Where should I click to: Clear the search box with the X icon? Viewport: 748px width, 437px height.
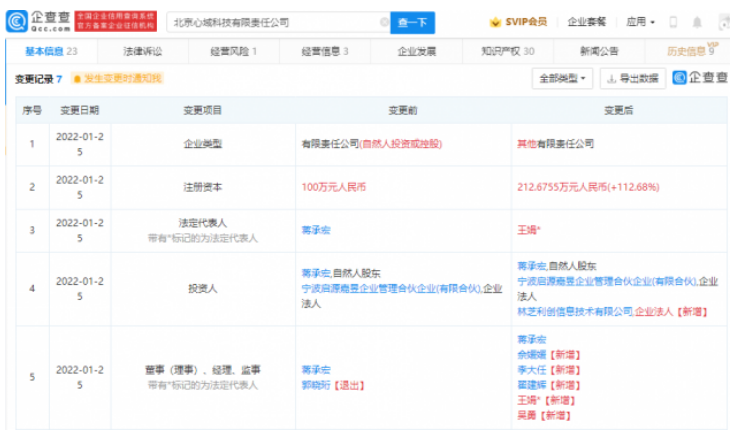tap(384, 22)
